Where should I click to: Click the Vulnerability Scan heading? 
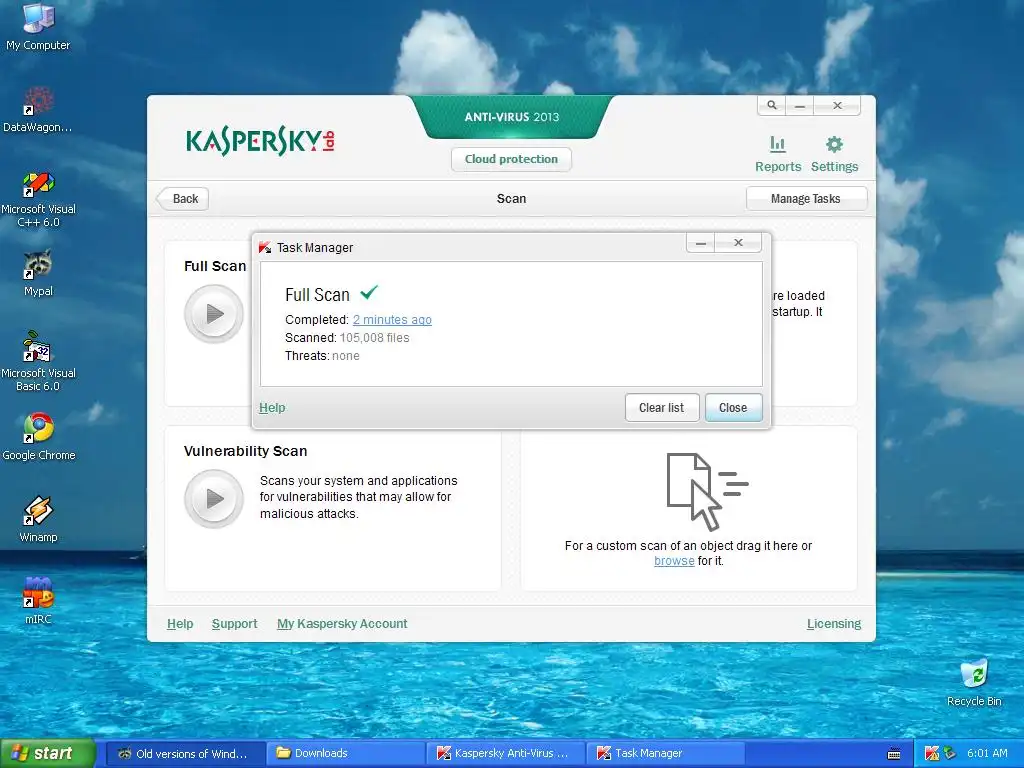coord(245,451)
